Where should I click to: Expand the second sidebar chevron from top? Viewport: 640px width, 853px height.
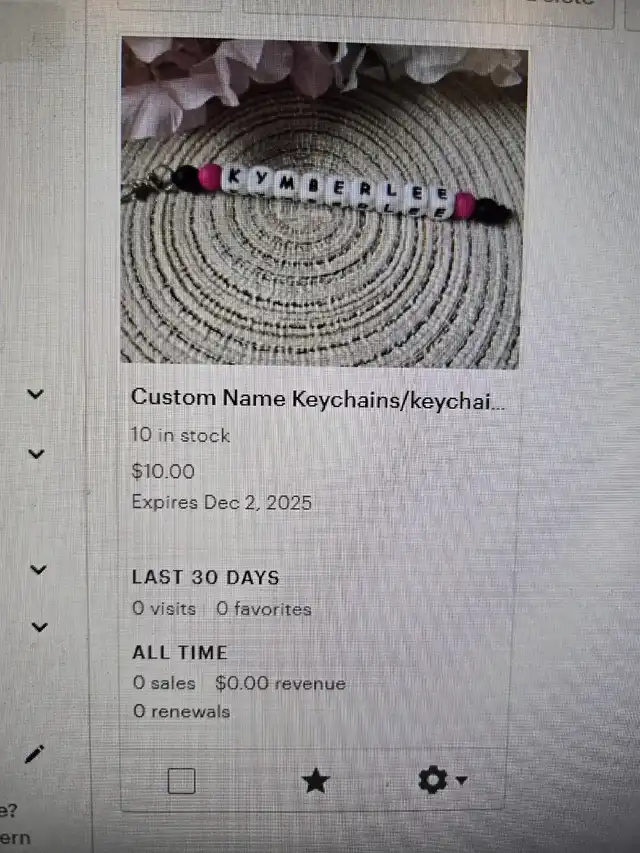click(36, 453)
